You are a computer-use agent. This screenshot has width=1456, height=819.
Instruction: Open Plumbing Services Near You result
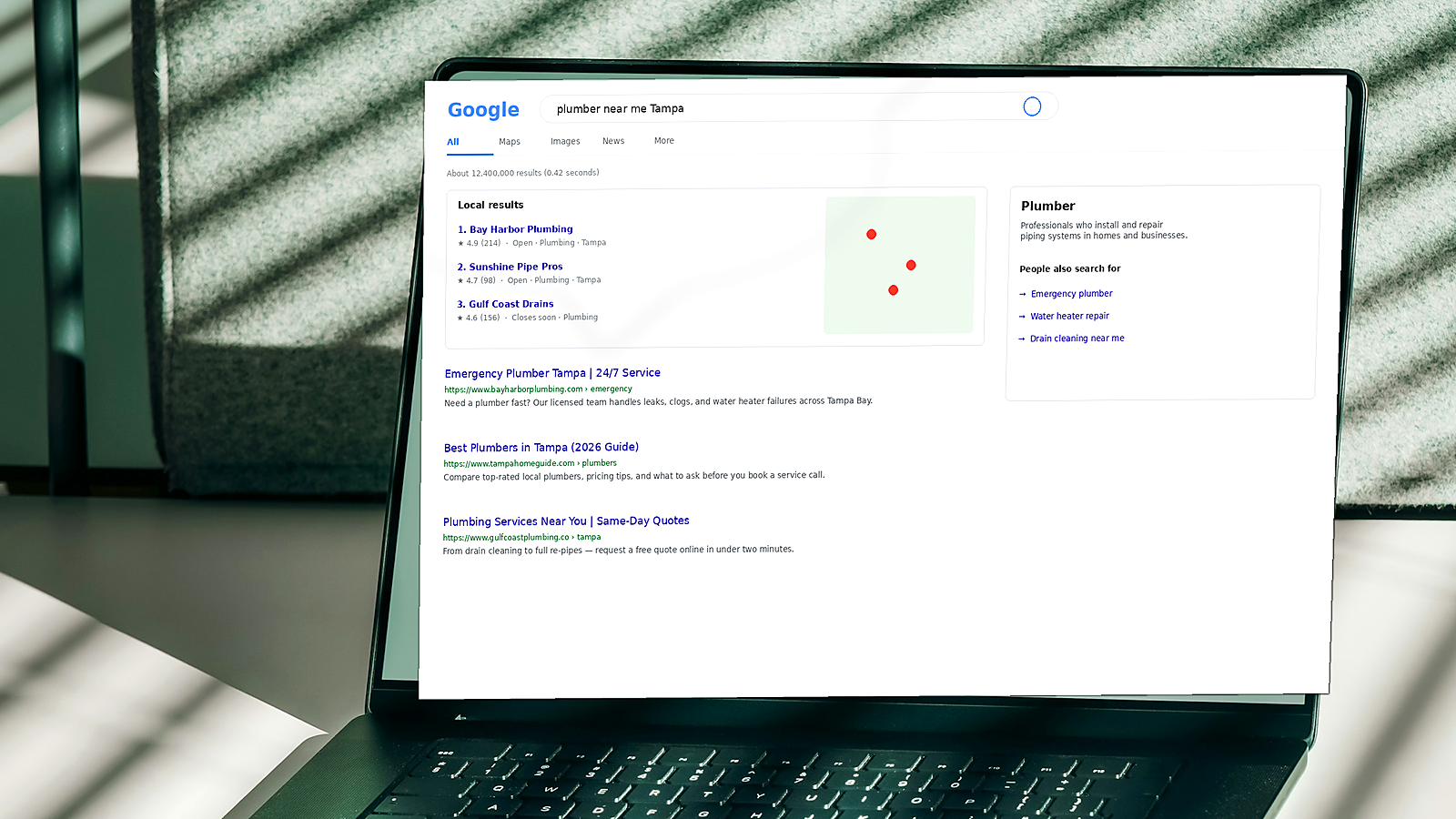(566, 521)
